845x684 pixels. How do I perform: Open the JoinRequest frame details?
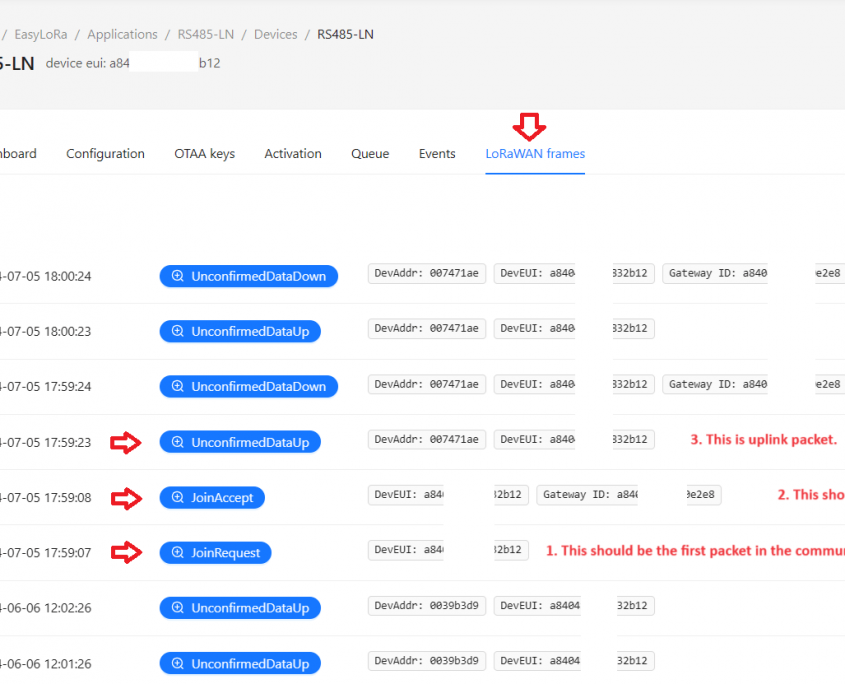215,552
